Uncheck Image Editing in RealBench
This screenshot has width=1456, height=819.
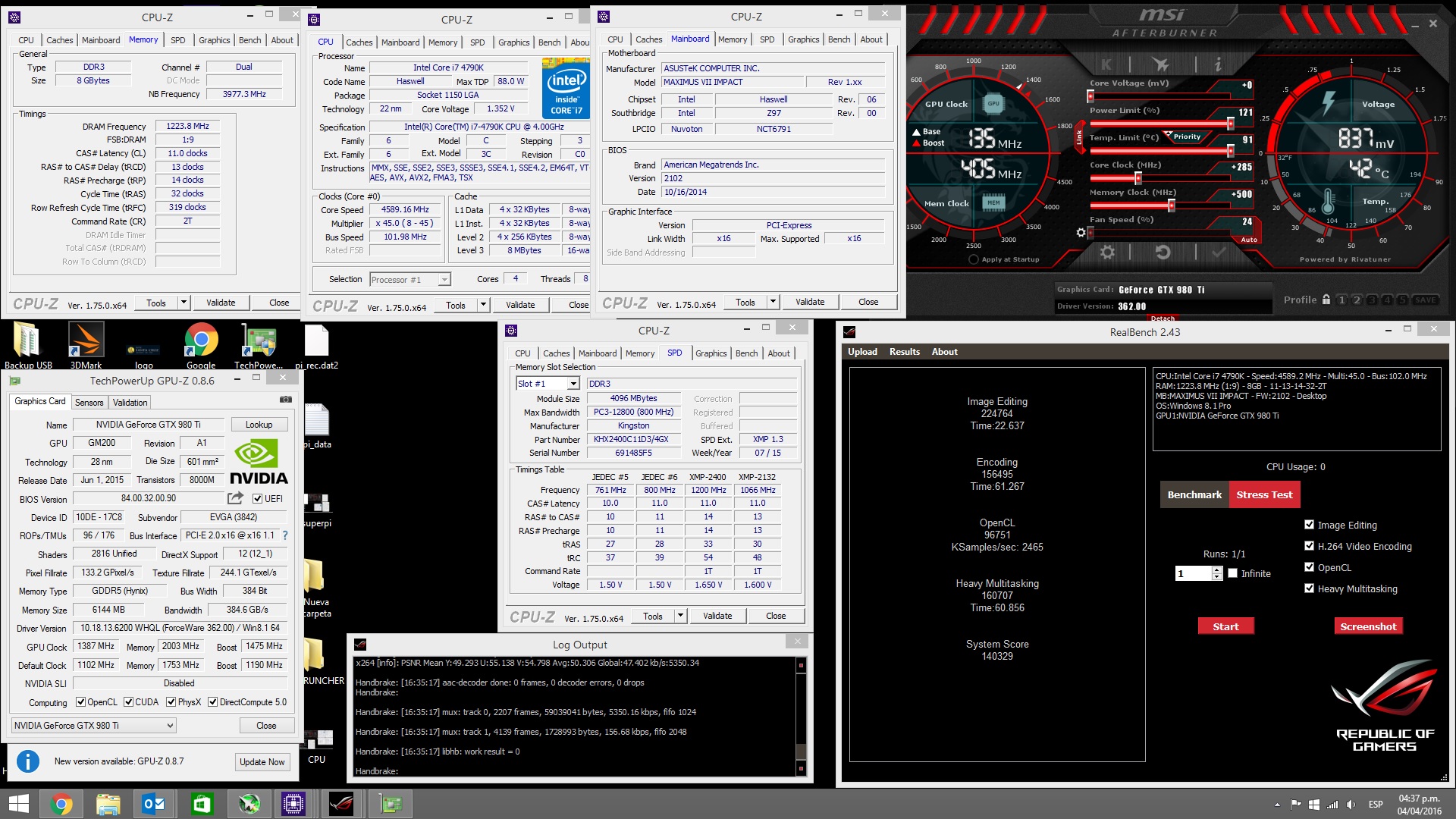point(1309,525)
